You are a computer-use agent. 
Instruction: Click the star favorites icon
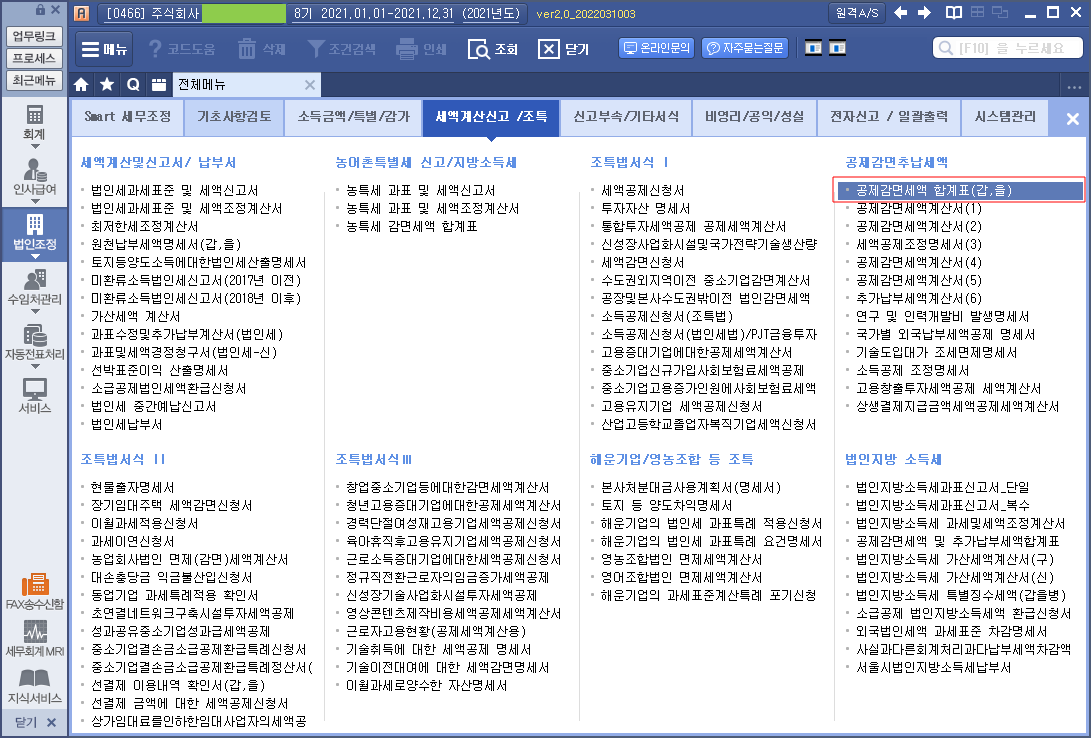(x=107, y=85)
